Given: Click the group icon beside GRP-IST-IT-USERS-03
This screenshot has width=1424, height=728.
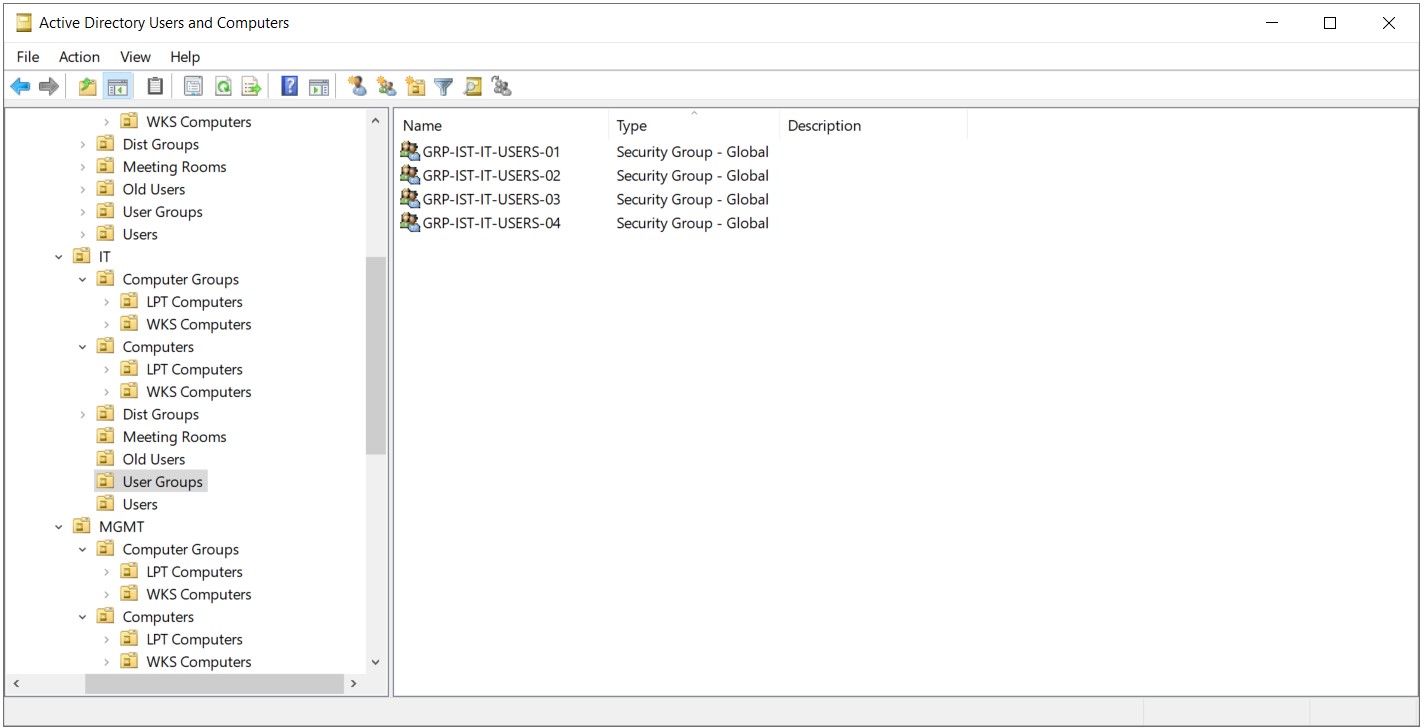Looking at the screenshot, I should (x=410, y=199).
